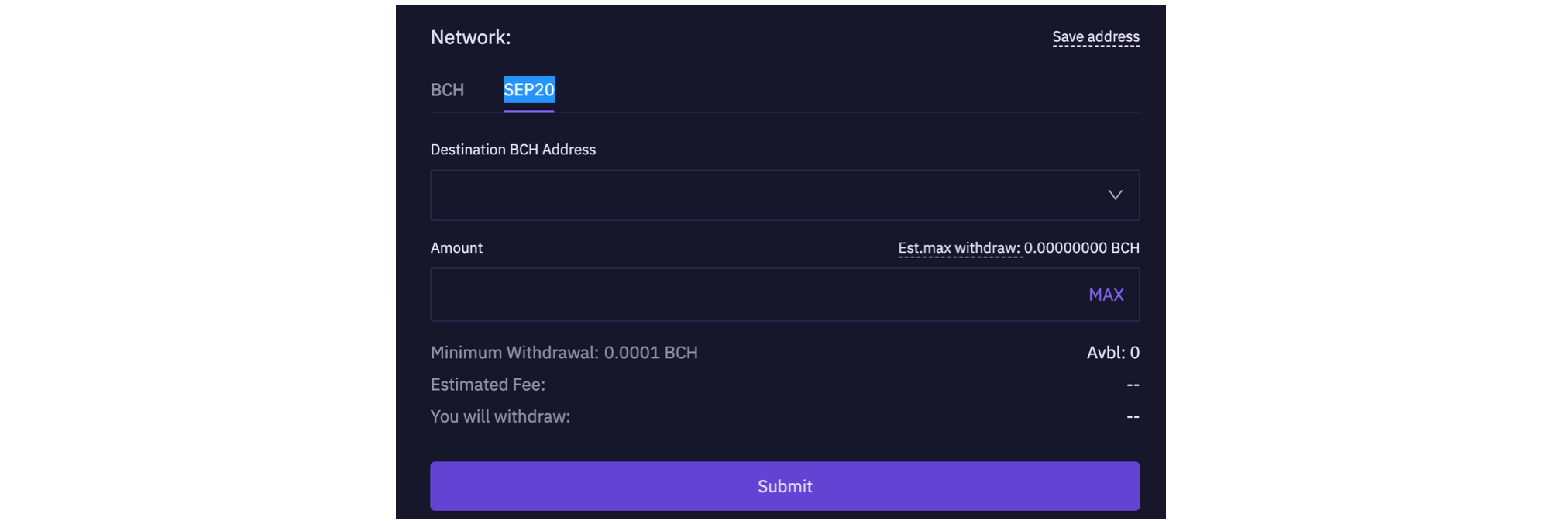This screenshot has height=521, width=1568.
Task: Click the dashes beside You will withdraw
Action: pos(1133,417)
